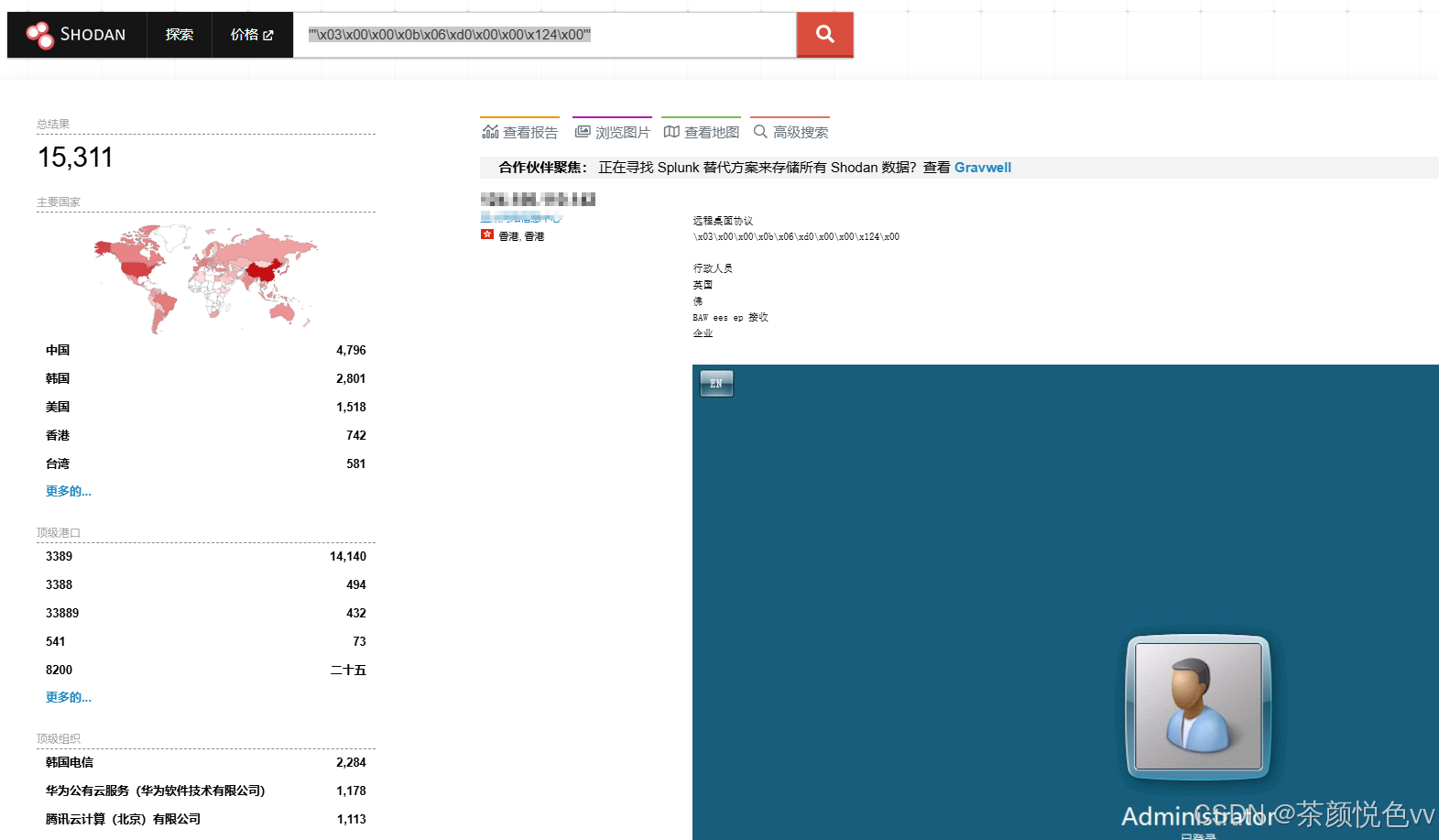This screenshot has height=840, width=1439.
Task: Open the 查看地图 tab
Action: point(701,132)
